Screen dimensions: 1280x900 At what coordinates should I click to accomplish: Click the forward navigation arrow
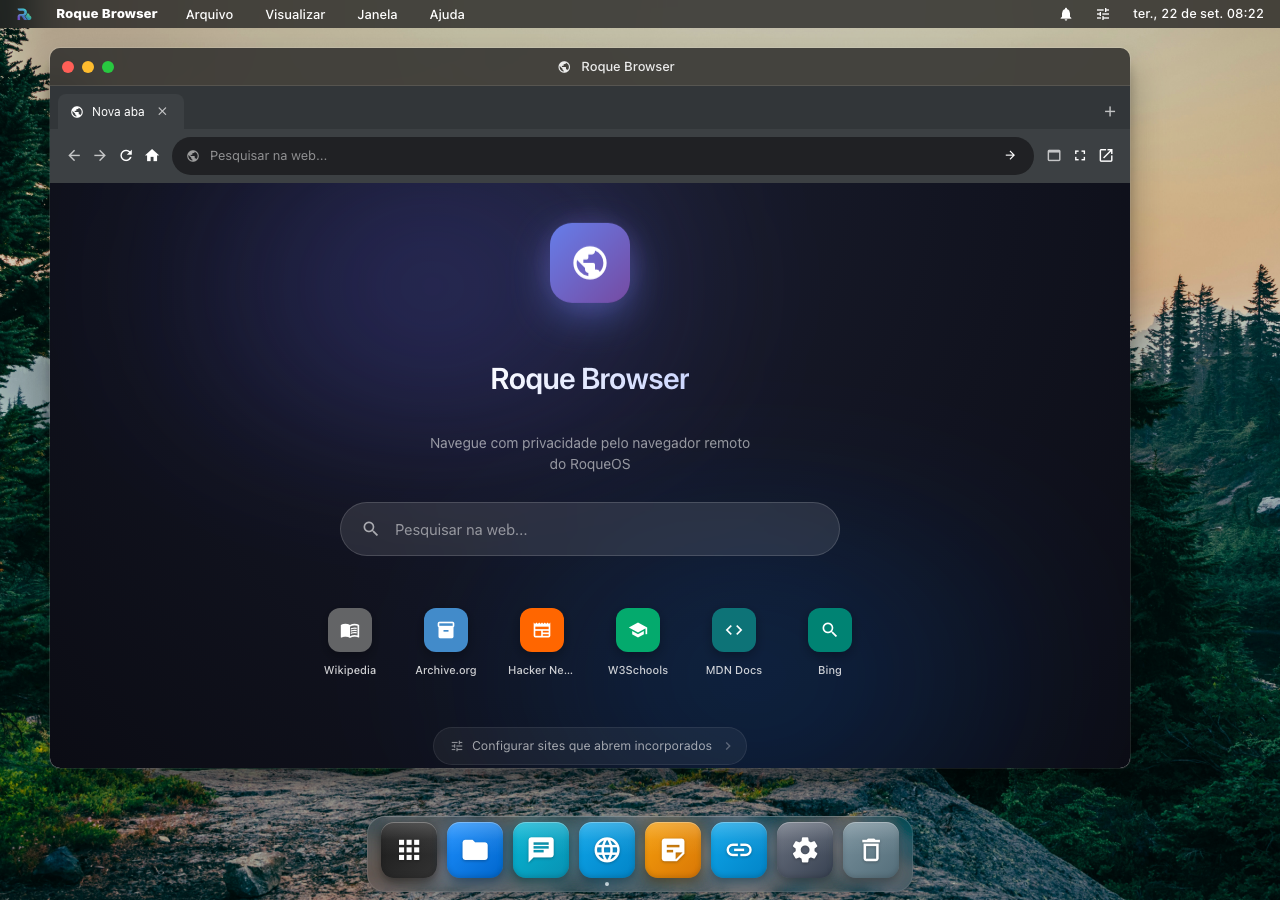click(100, 155)
